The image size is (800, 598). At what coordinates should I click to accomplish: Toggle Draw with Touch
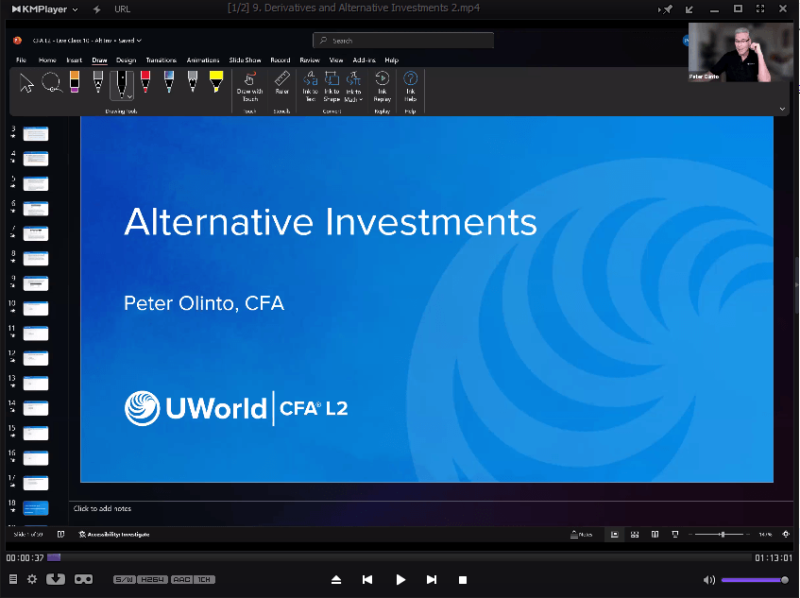(x=250, y=87)
